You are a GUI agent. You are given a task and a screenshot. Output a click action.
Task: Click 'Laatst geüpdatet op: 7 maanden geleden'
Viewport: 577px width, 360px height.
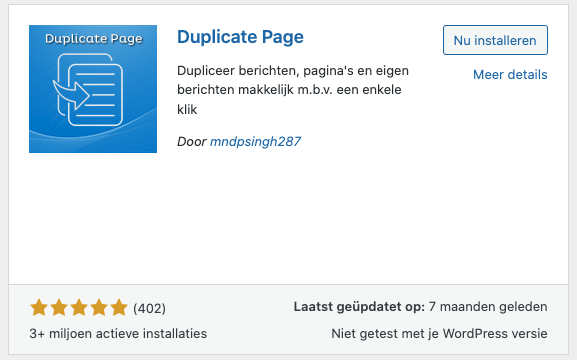(x=420, y=307)
